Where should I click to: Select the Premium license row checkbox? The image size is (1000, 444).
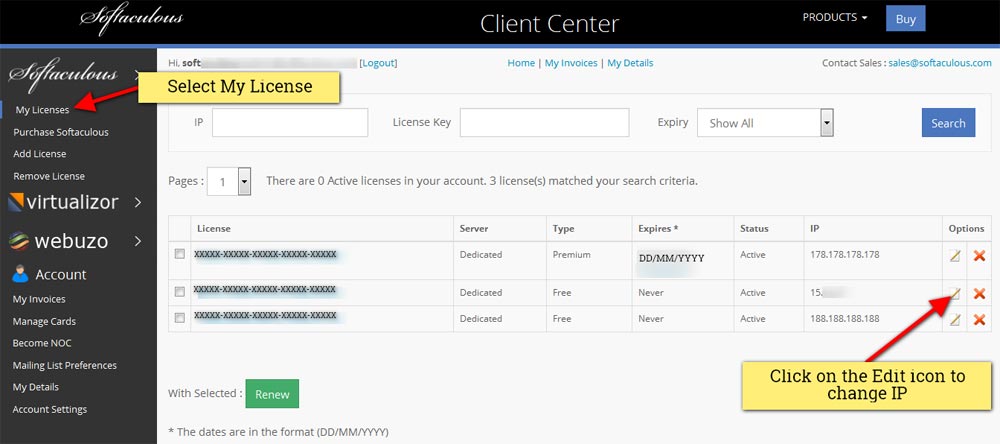tap(180, 254)
